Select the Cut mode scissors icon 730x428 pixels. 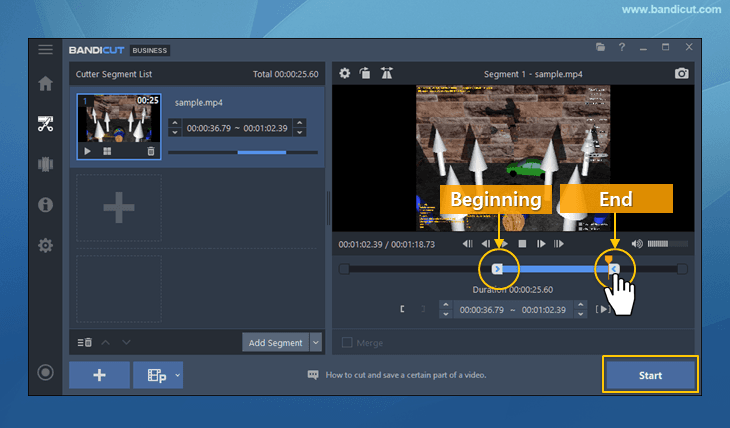point(45,124)
